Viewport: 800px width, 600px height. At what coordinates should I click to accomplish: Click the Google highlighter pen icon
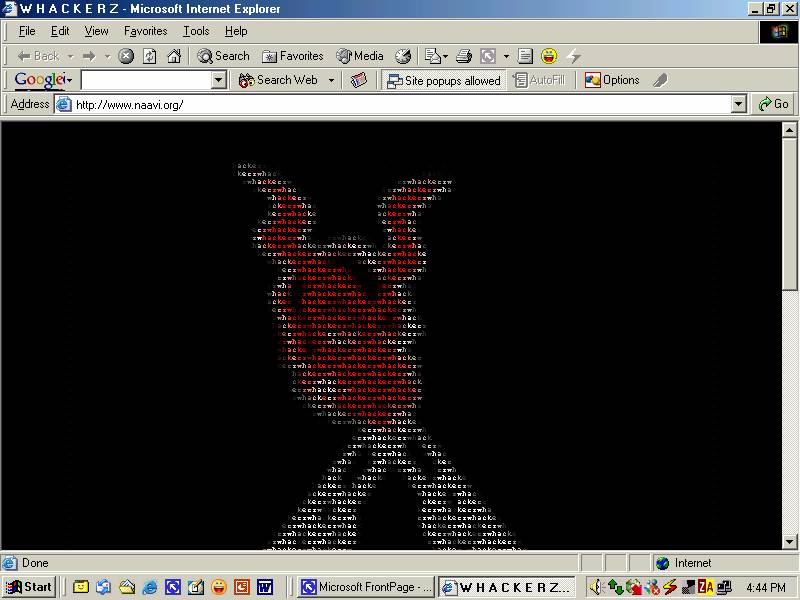click(x=660, y=80)
